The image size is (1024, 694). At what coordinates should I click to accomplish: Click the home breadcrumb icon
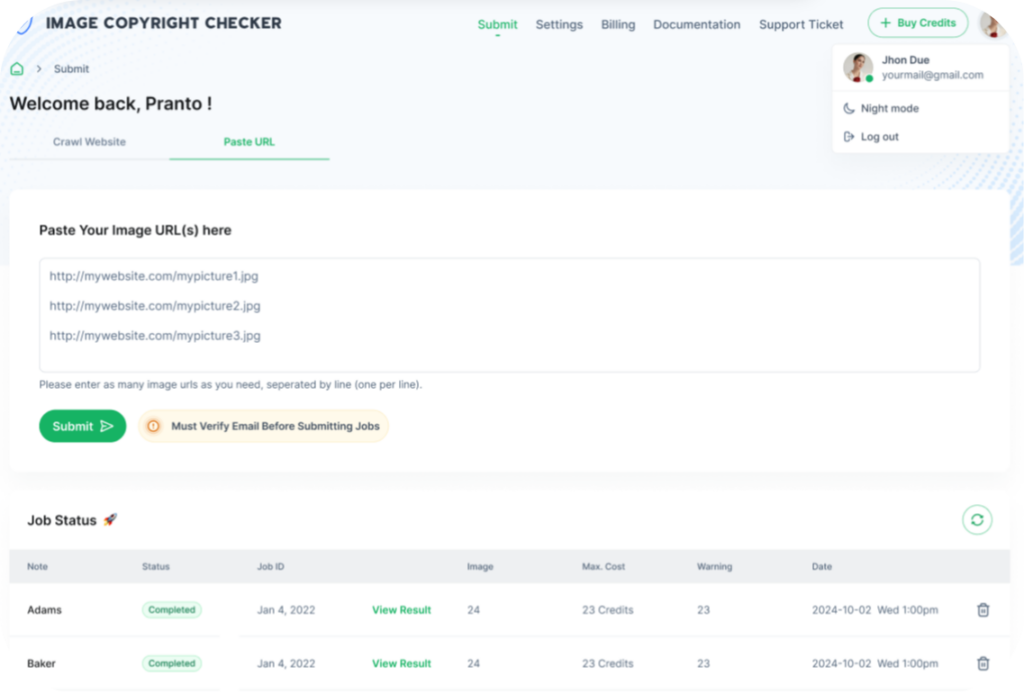click(x=17, y=69)
